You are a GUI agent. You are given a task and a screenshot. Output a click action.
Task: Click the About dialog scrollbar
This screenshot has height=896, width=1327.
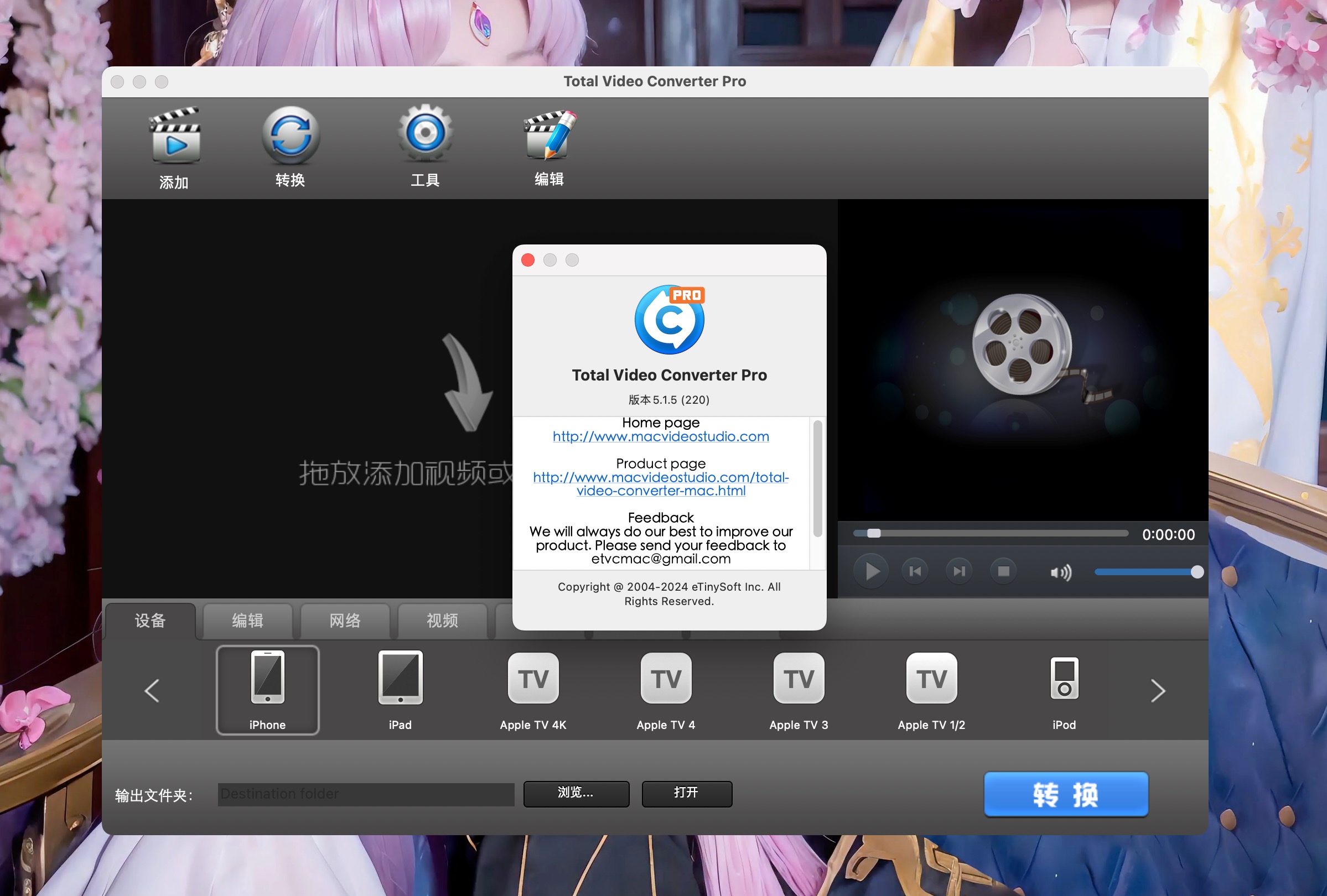coord(818,478)
